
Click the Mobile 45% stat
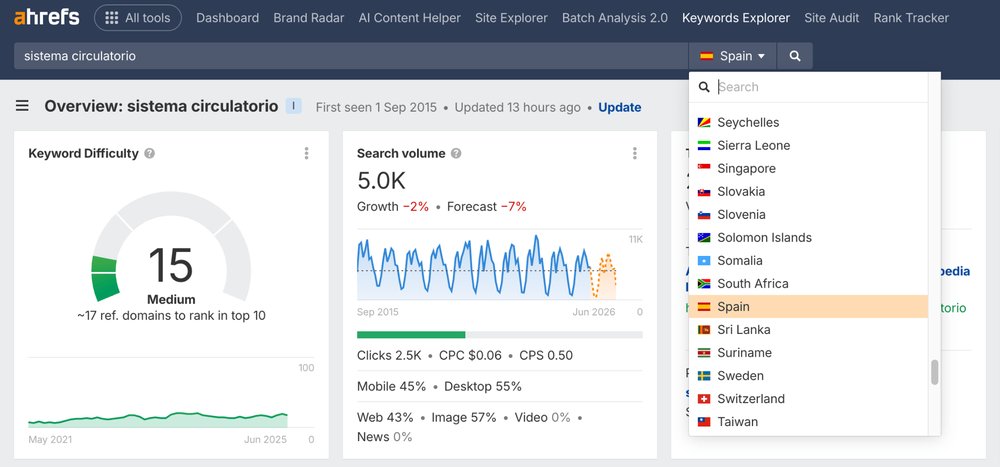[392, 387]
